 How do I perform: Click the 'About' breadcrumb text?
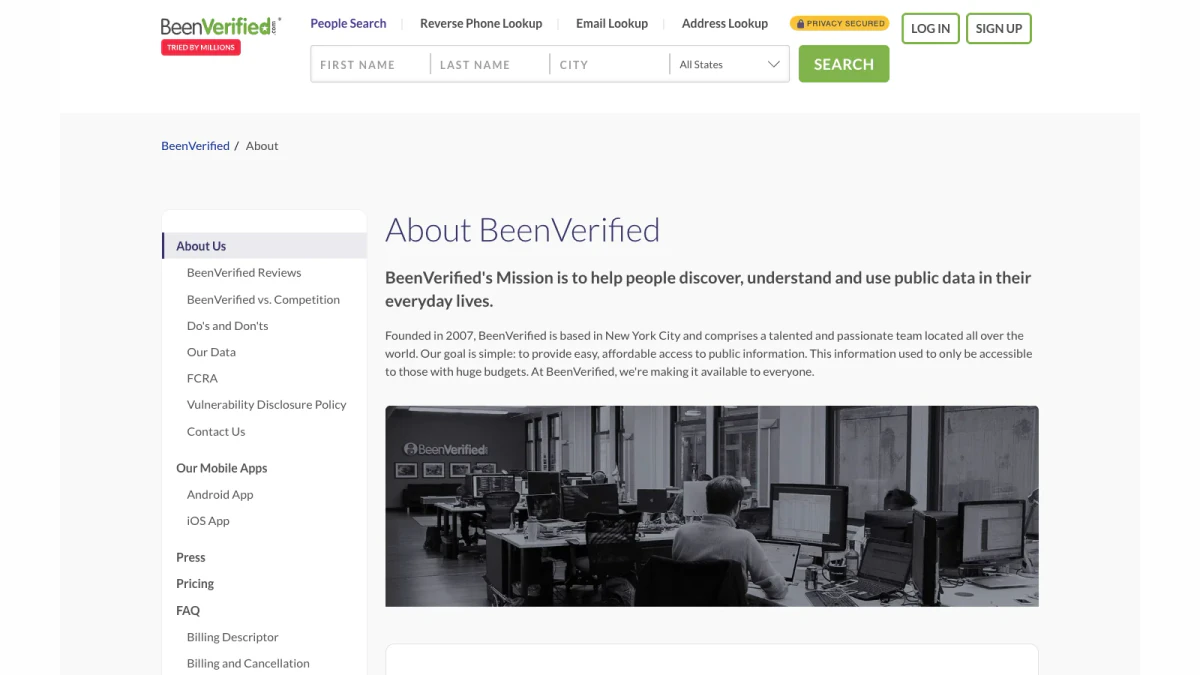click(x=262, y=146)
